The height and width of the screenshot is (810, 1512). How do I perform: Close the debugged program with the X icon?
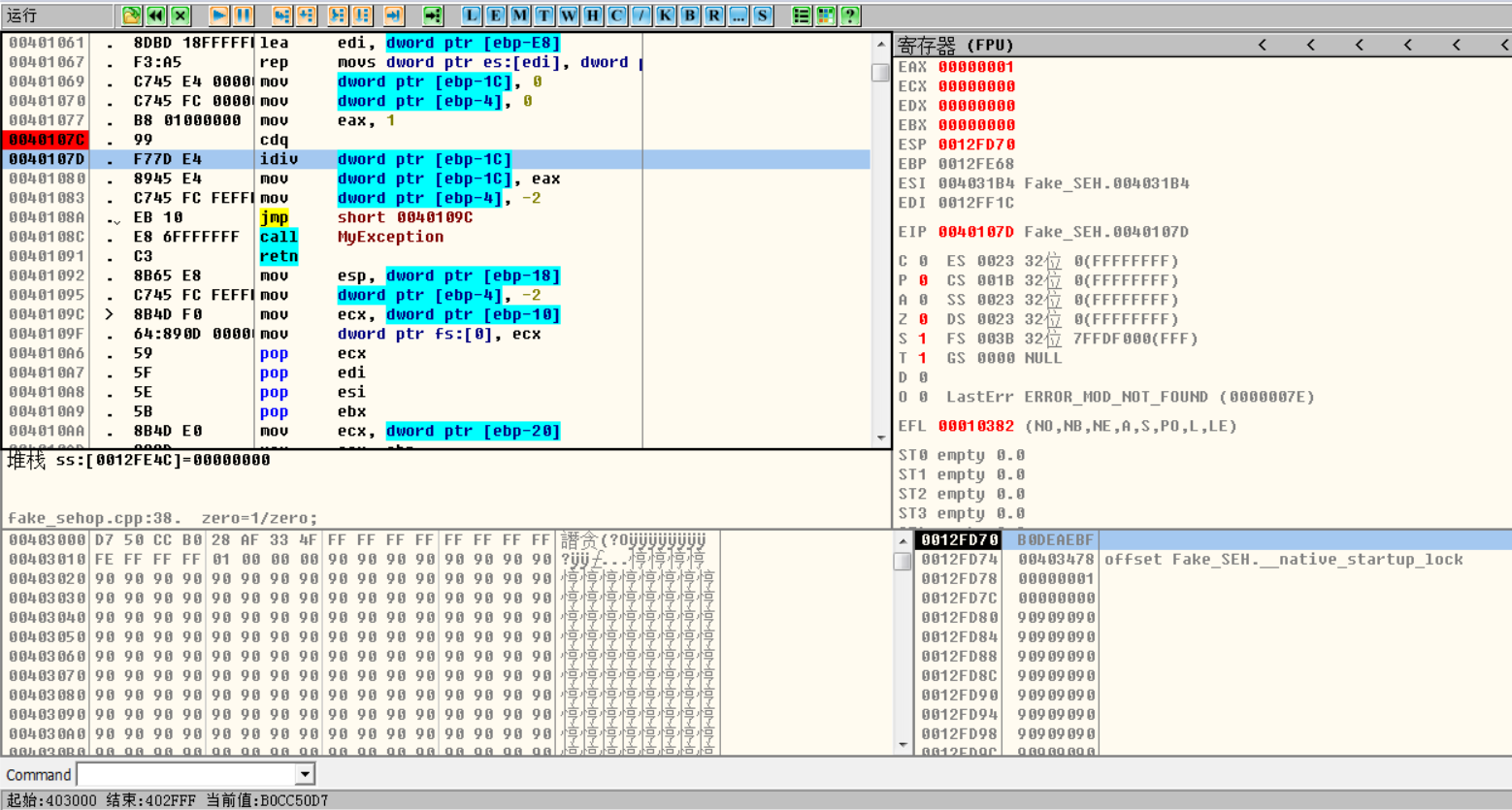click(181, 16)
